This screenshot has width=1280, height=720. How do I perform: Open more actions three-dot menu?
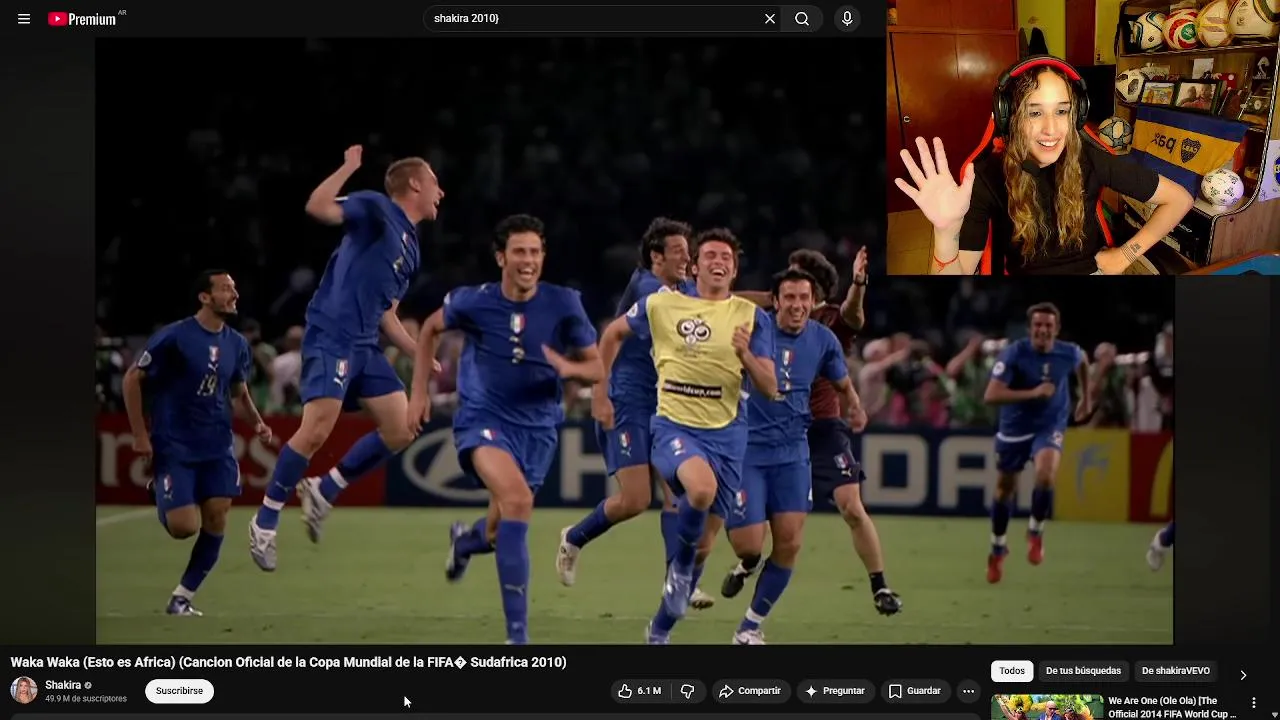[968, 691]
